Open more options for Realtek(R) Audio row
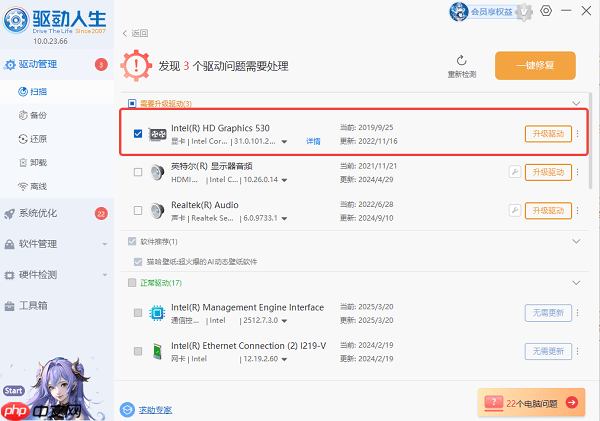Image resolution: width=600 pixels, height=421 pixels. point(577,210)
